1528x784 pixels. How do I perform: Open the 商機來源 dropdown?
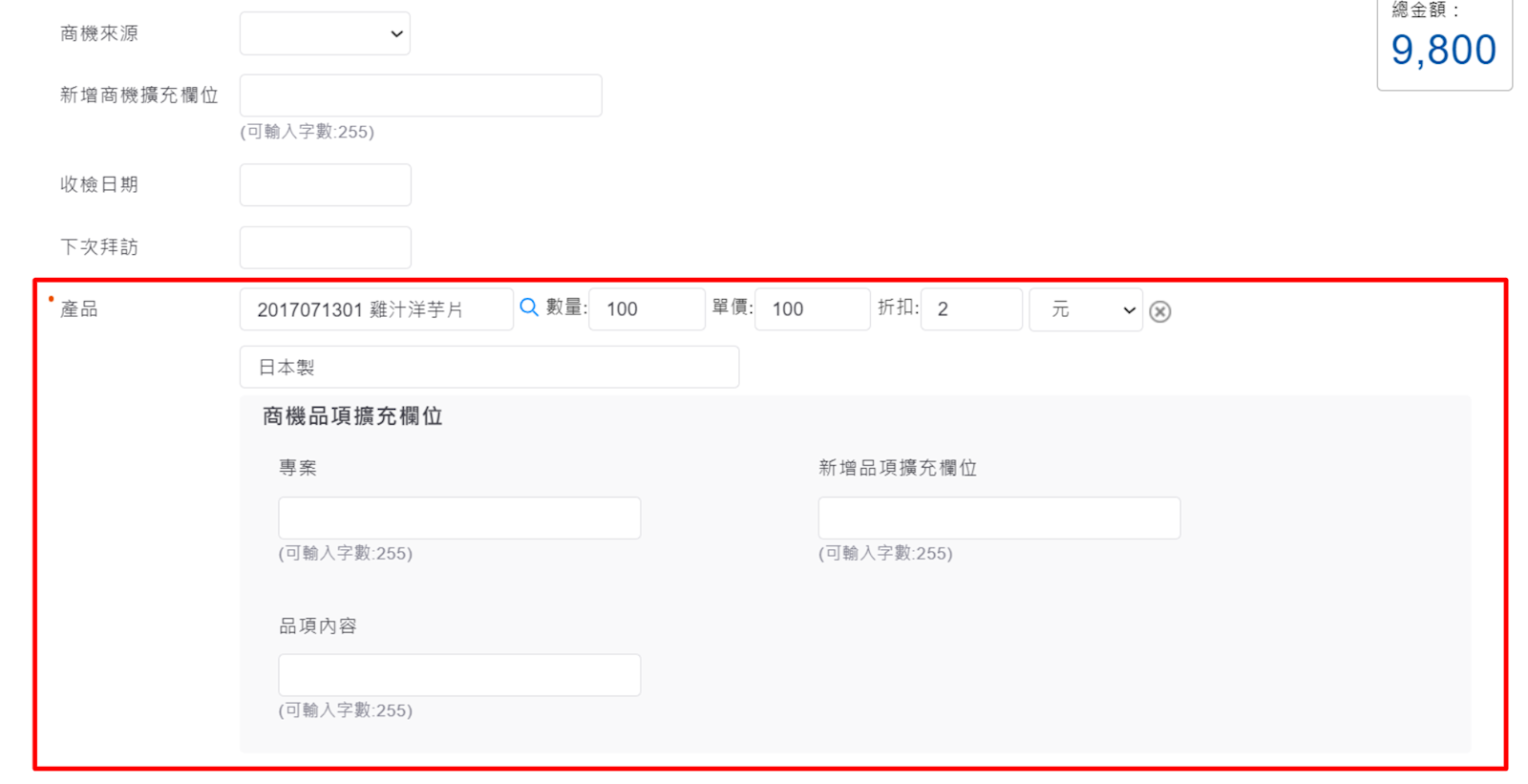325,33
